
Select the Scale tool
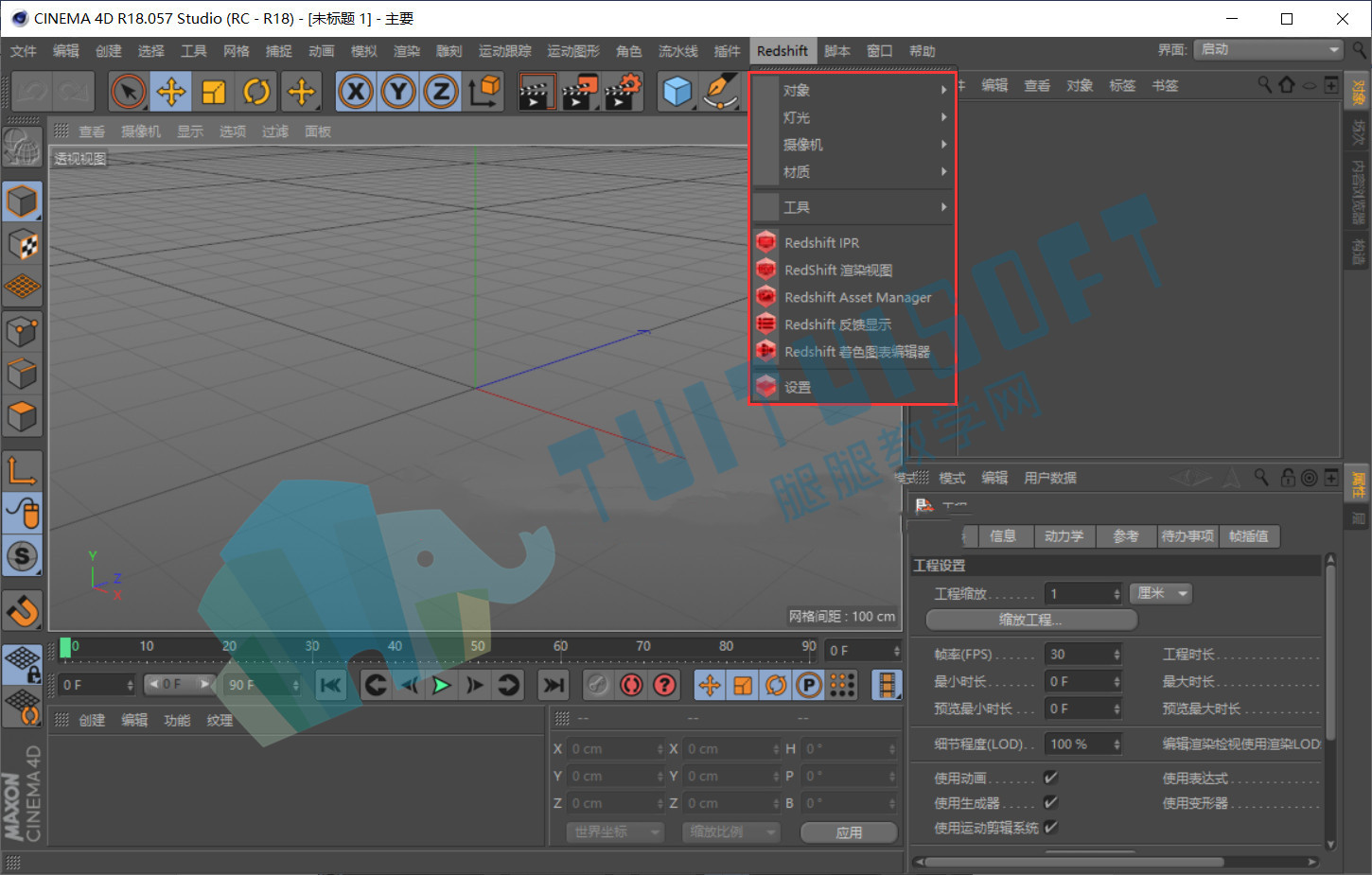tap(214, 92)
